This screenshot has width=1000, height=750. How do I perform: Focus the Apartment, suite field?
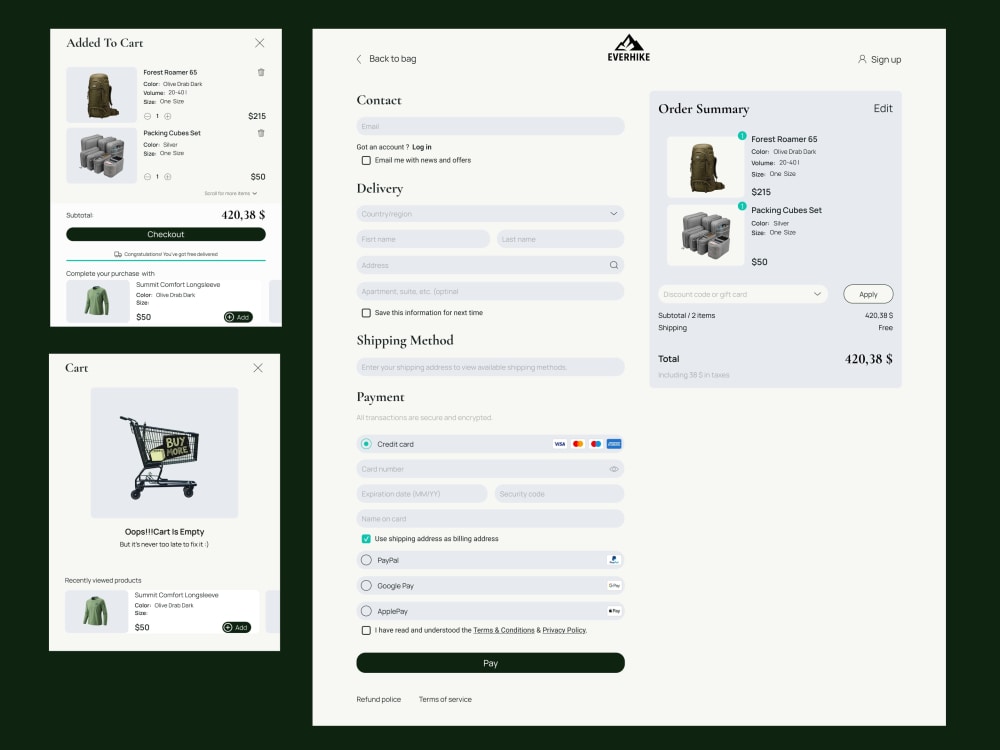(490, 291)
